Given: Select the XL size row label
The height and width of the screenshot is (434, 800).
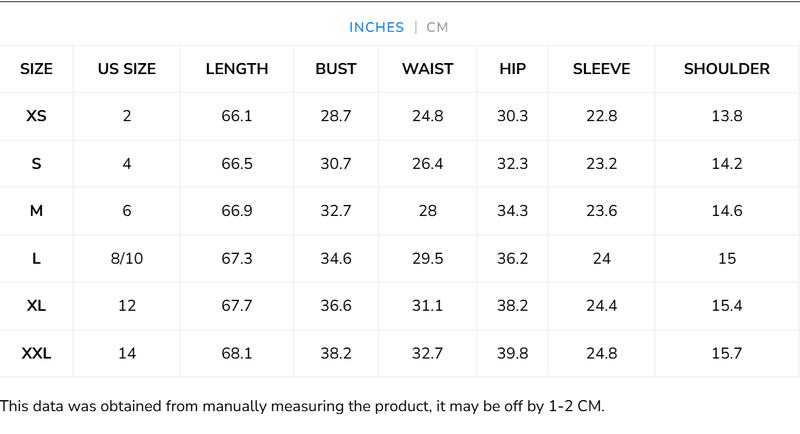Looking at the screenshot, I should coord(36,306).
